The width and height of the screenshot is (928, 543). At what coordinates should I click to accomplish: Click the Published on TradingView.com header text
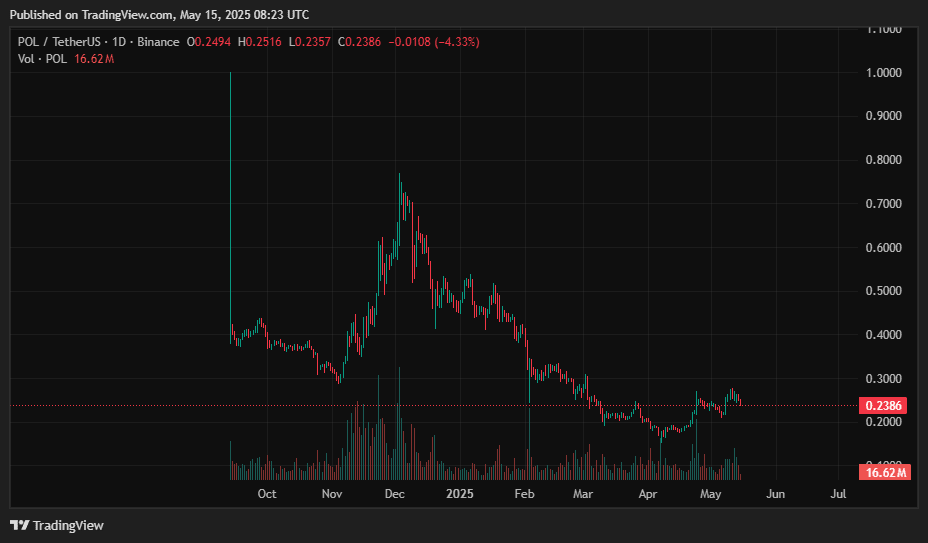pyautogui.click(x=159, y=15)
